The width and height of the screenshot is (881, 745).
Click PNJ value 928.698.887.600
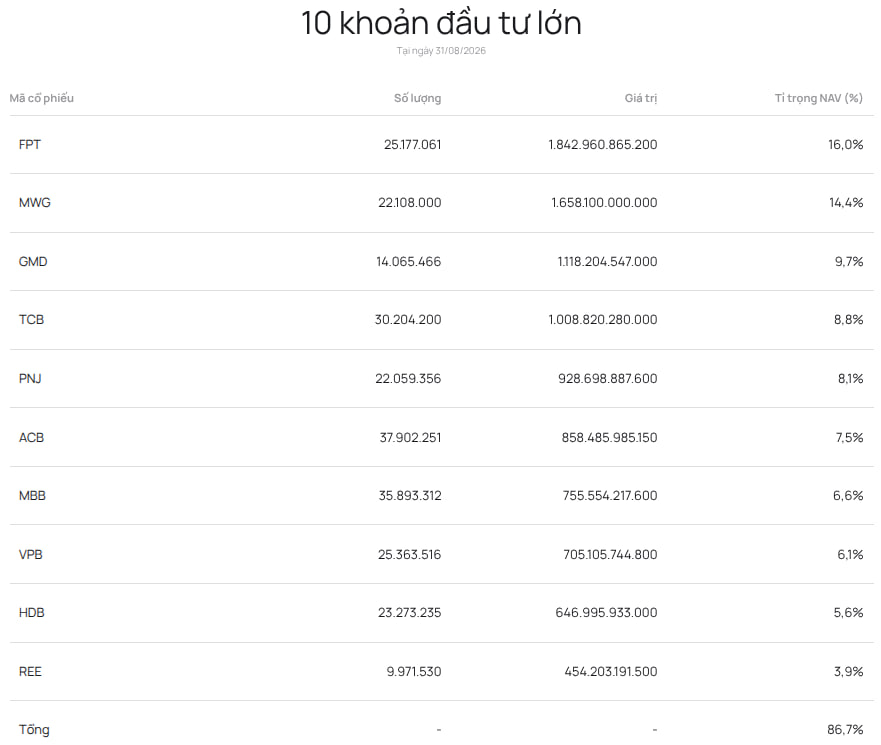click(607, 378)
